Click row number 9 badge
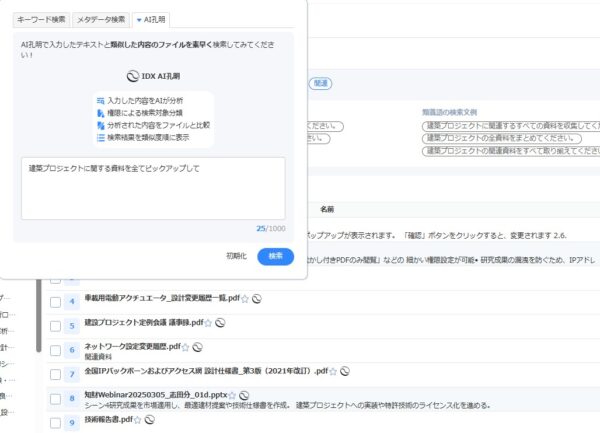 [72, 423]
